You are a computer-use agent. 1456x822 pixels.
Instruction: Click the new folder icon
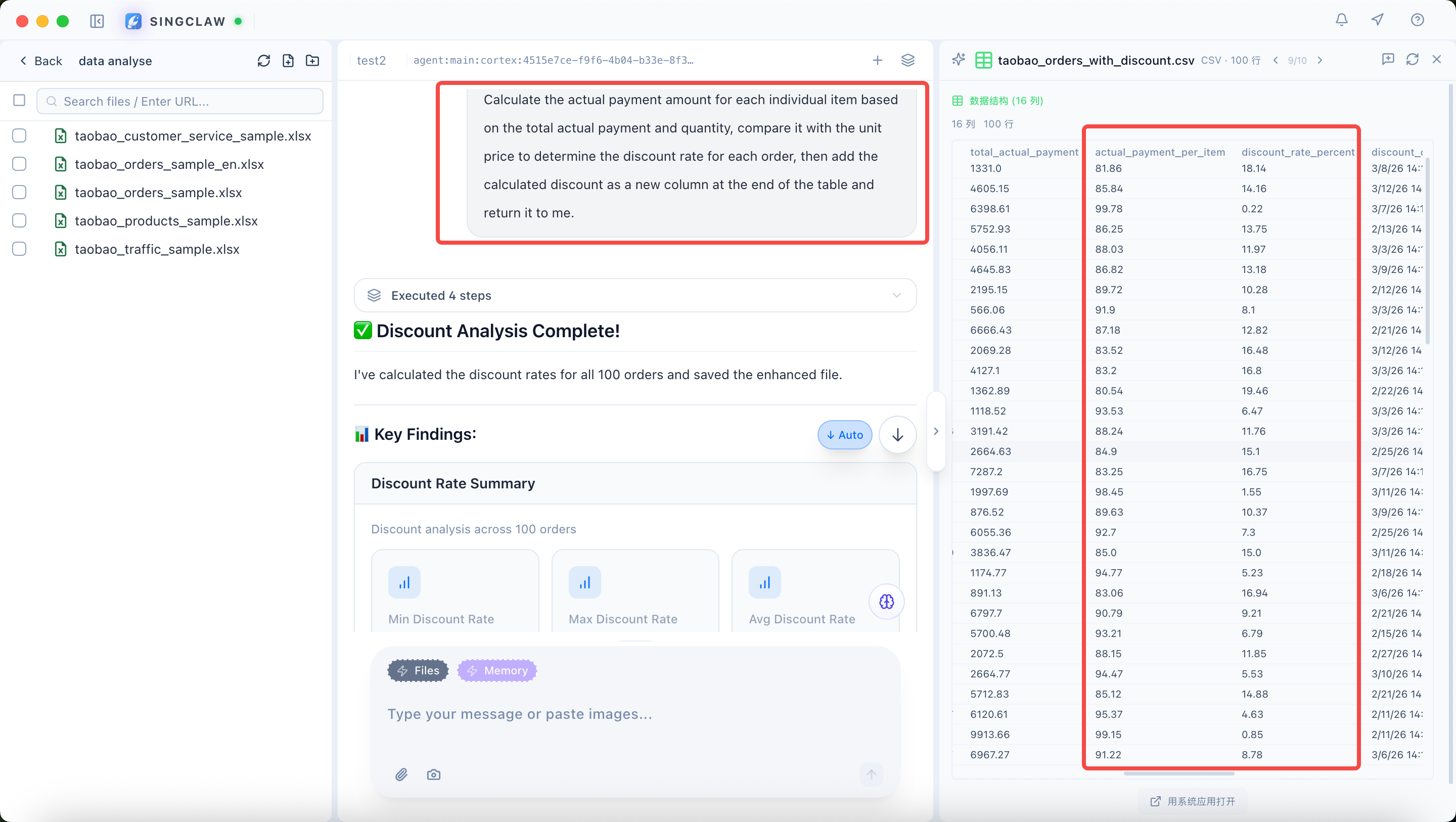tap(312, 61)
